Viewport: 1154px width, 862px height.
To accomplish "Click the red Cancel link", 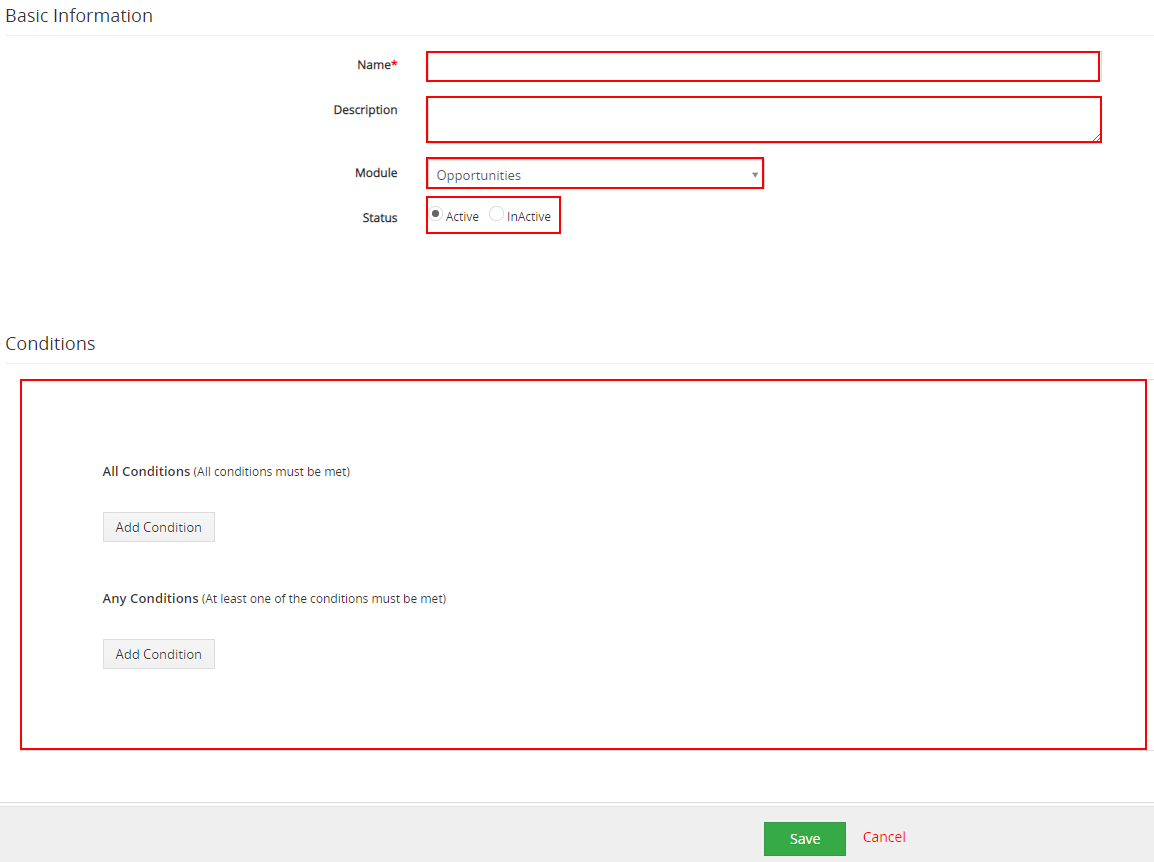I will tap(884, 837).
